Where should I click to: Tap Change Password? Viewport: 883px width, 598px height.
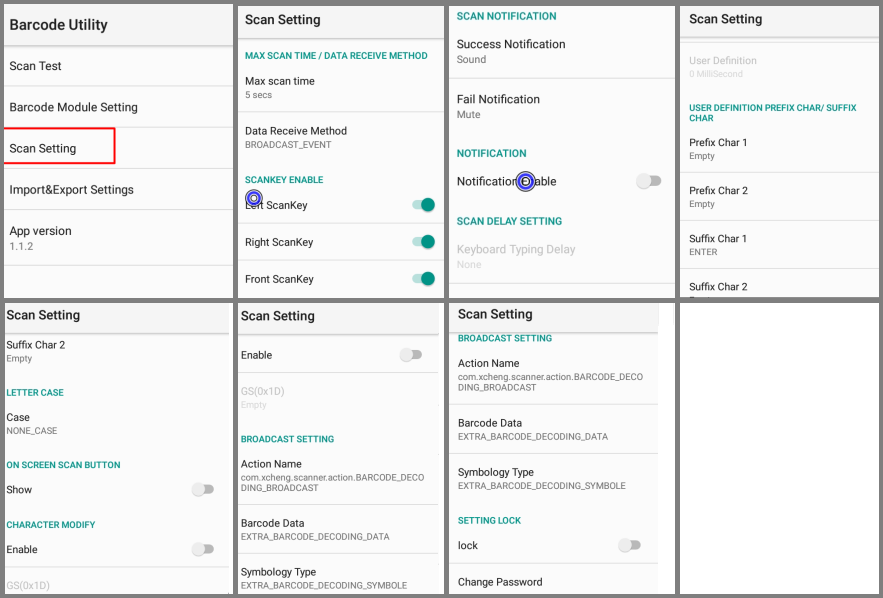[554, 582]
